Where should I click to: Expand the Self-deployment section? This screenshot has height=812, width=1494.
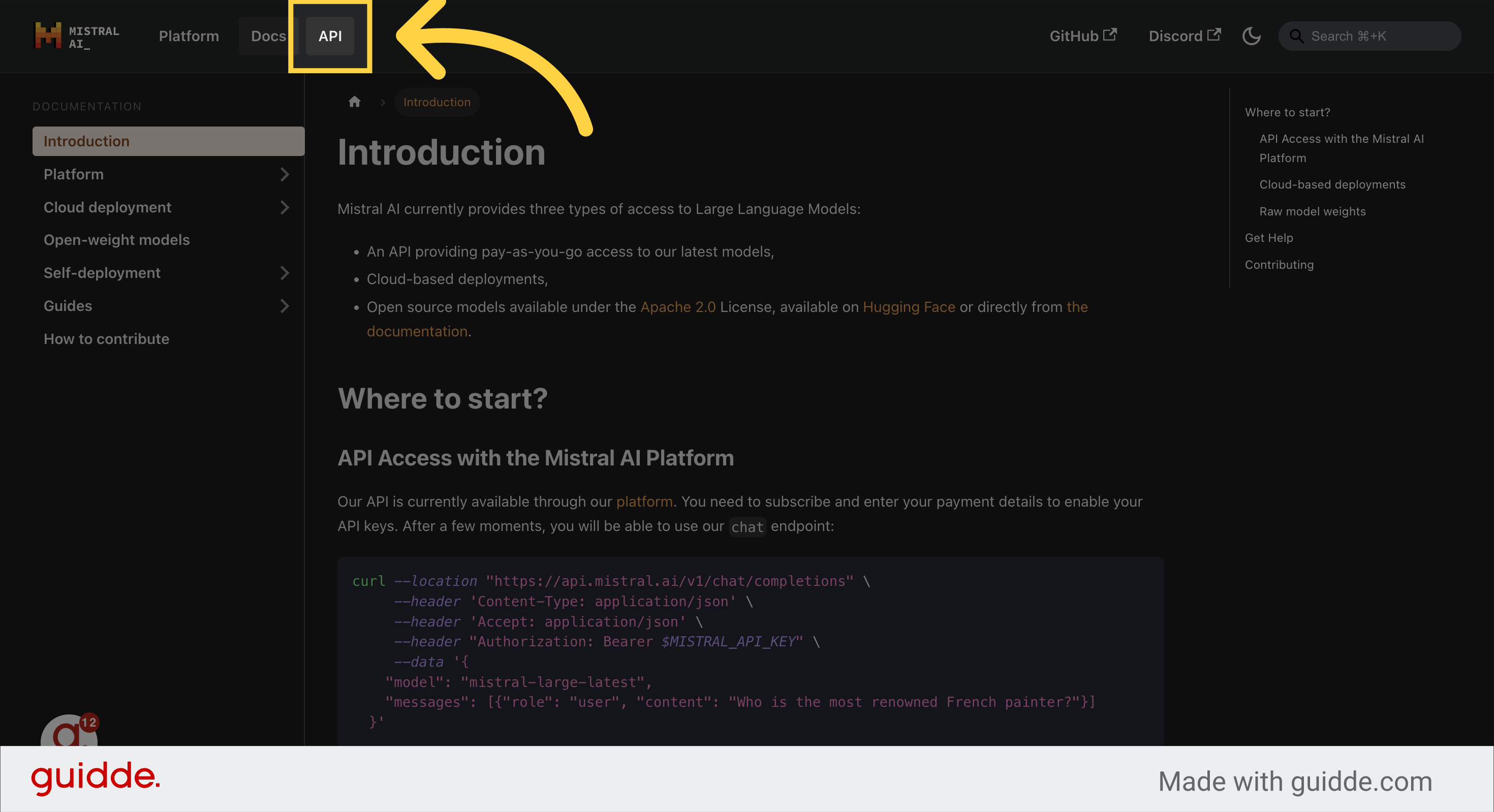click(x=285, y=272)
